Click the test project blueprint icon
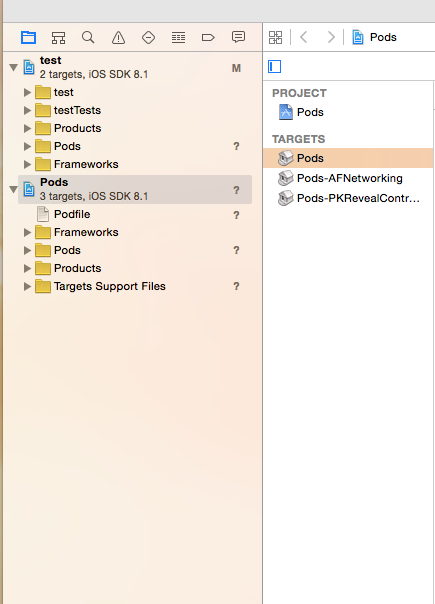Screen dimensions: 435x604 [29, 67]
